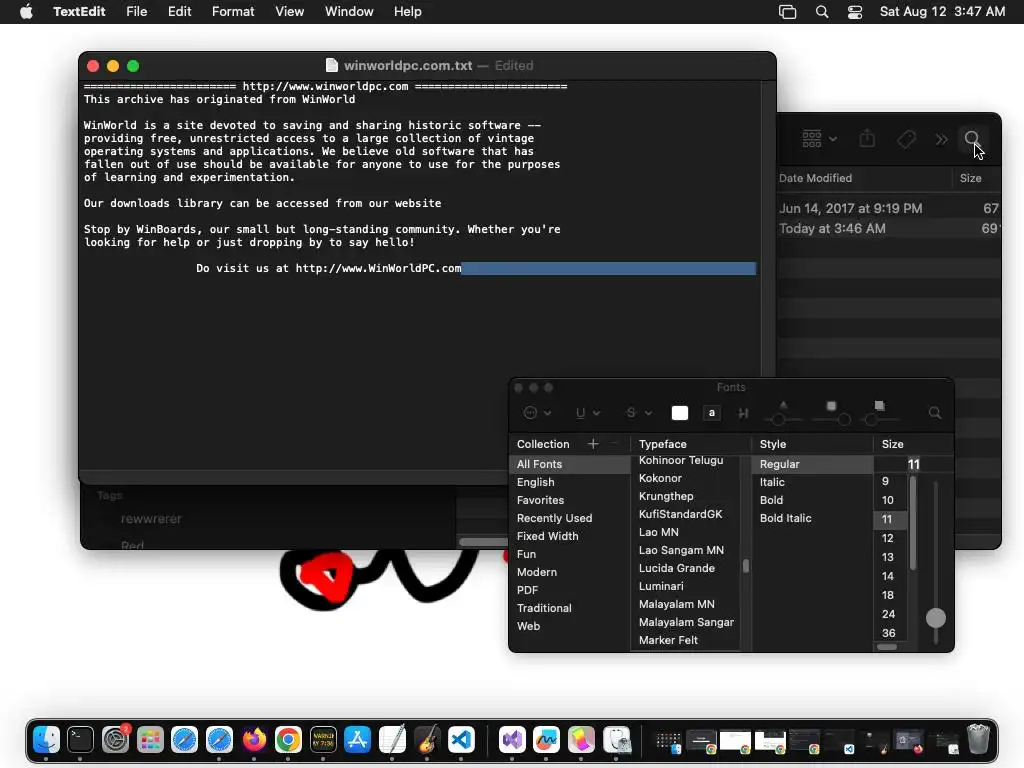
Task: Open the File menu
Action: pos(136,12)
